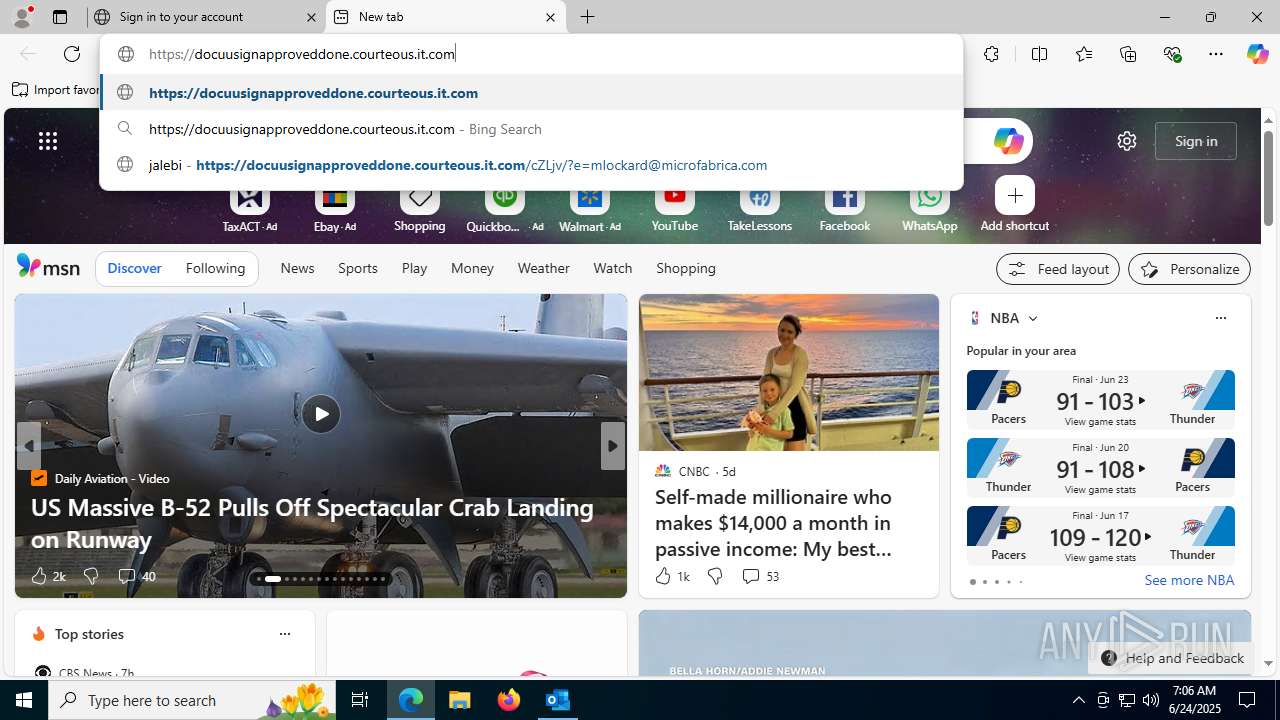The image size is (1280, 720).
Task: Open the WhatsApp shortcut tile
Action: tap(929, 208)
